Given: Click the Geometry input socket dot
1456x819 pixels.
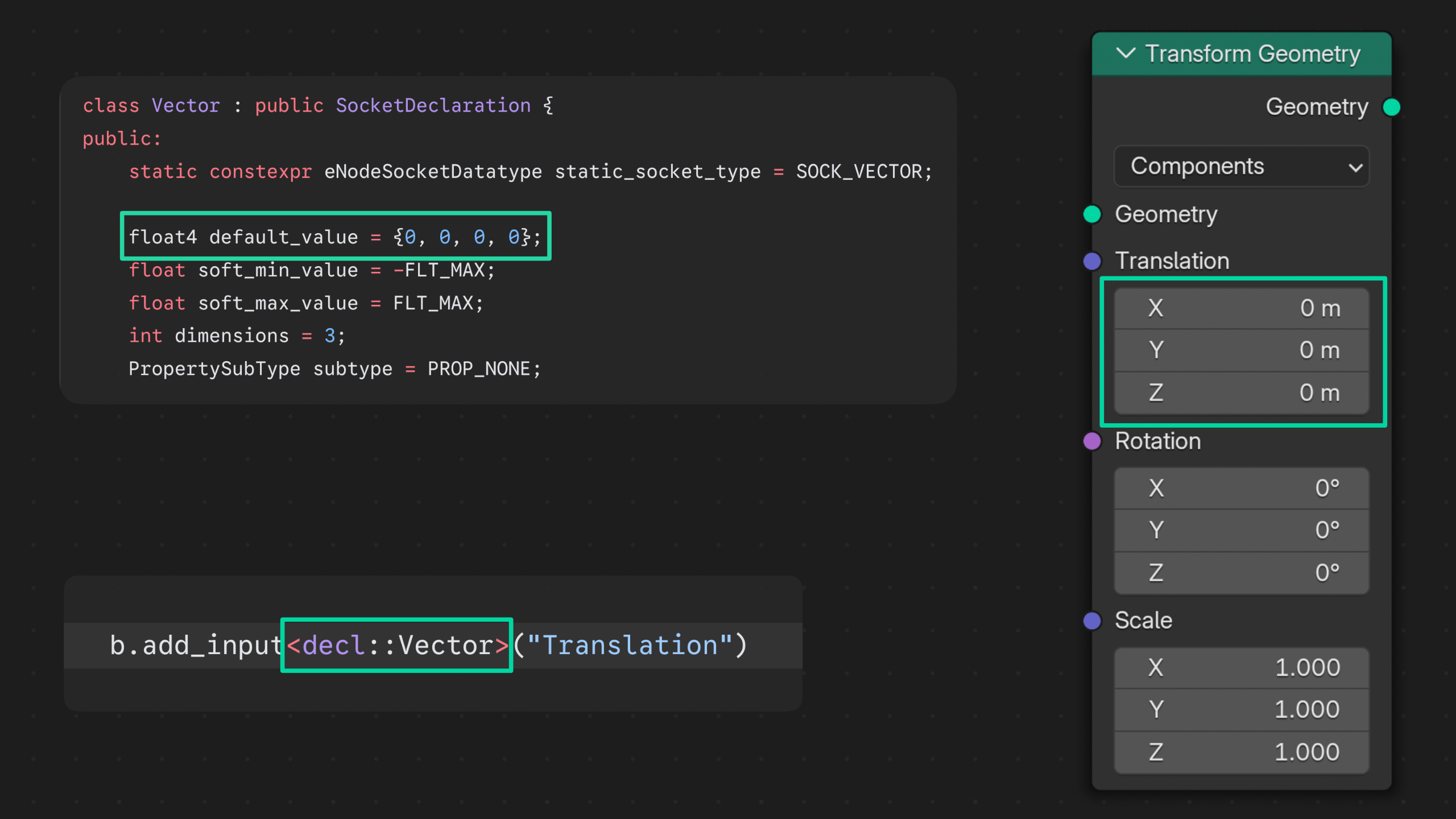Looking at the screenshot, I should [1092, 214].
